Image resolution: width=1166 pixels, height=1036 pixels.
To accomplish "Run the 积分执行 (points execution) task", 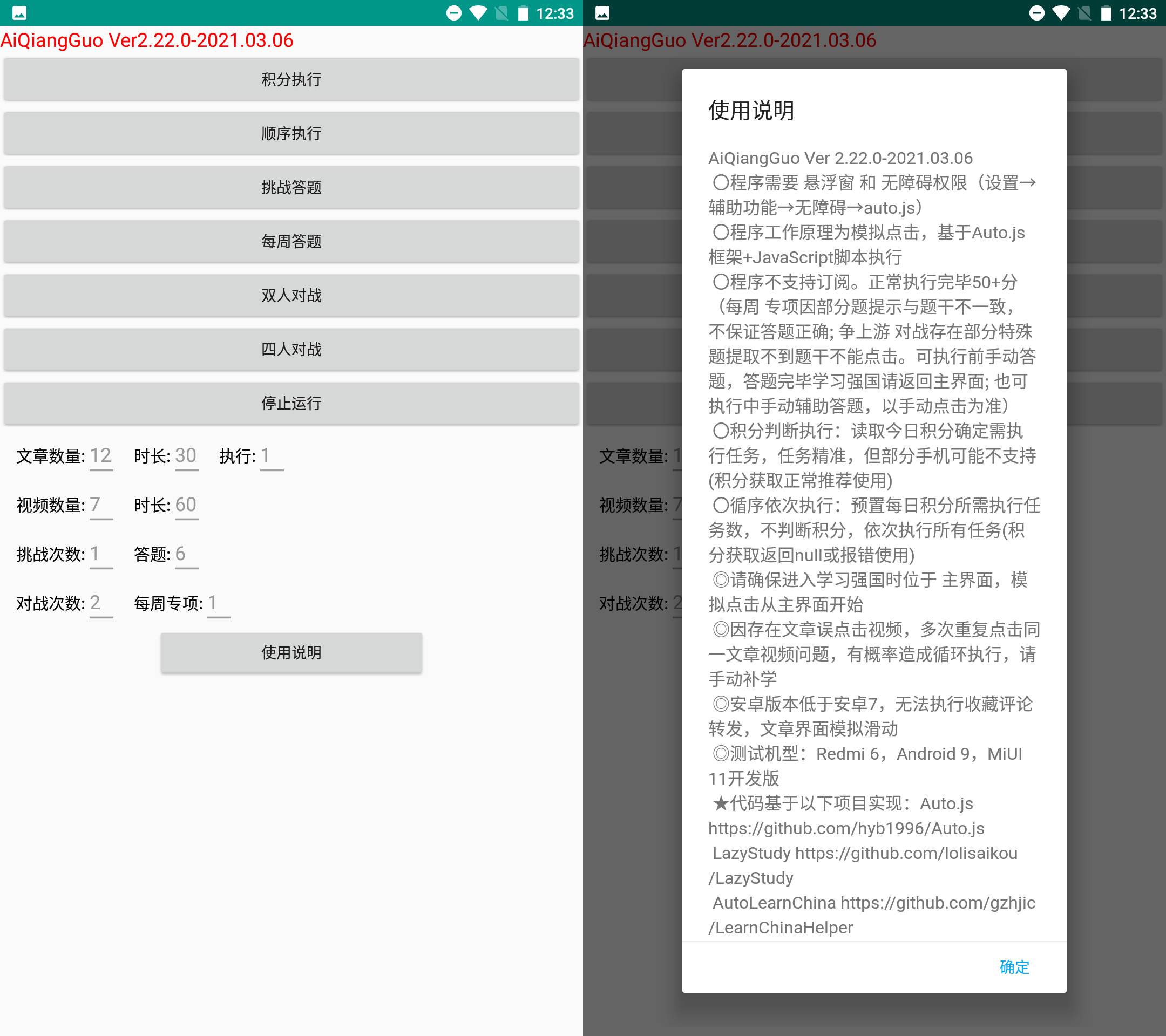I will point(290,79).
